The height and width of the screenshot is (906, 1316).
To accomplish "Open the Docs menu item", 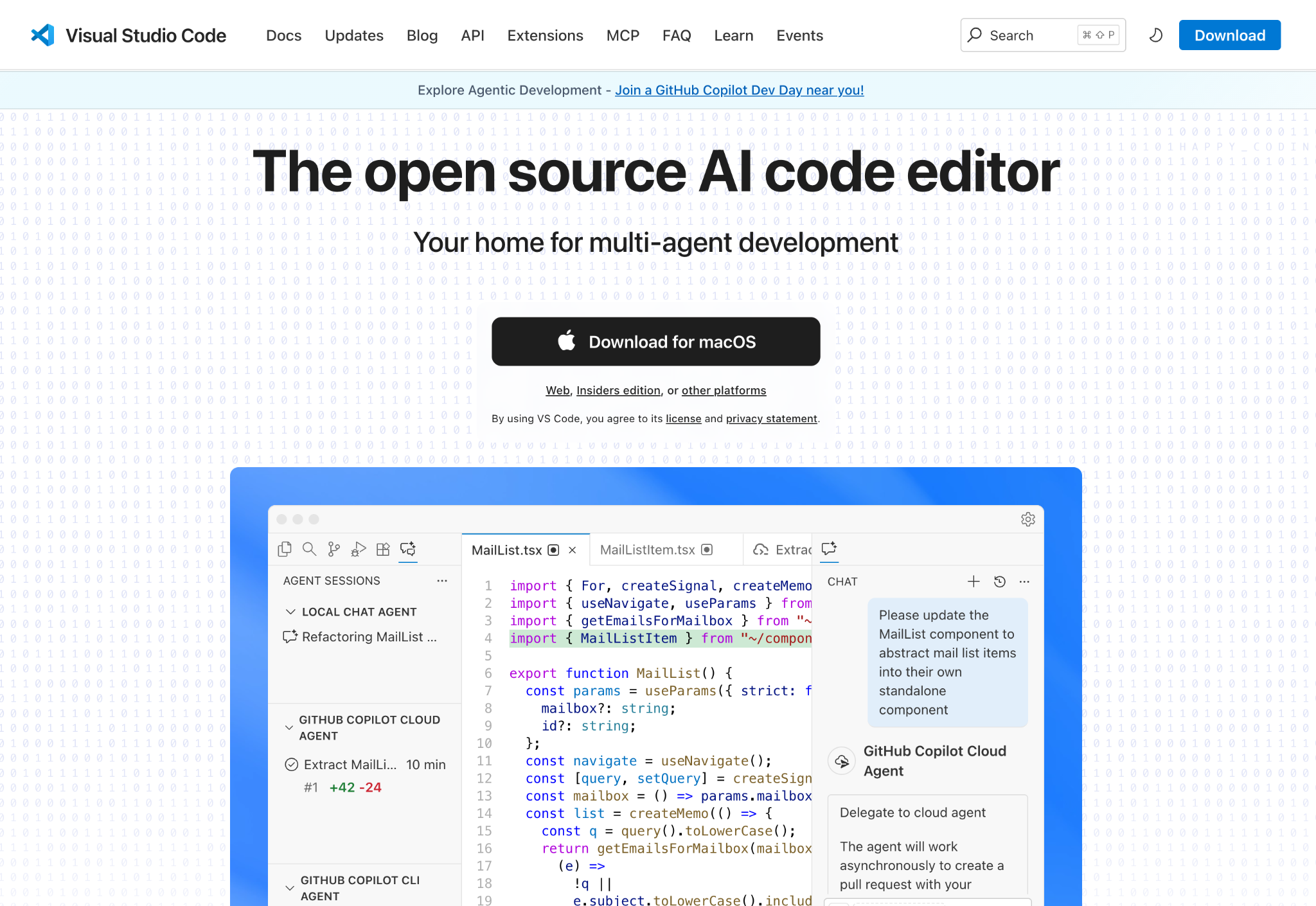I will click(283, 35).
